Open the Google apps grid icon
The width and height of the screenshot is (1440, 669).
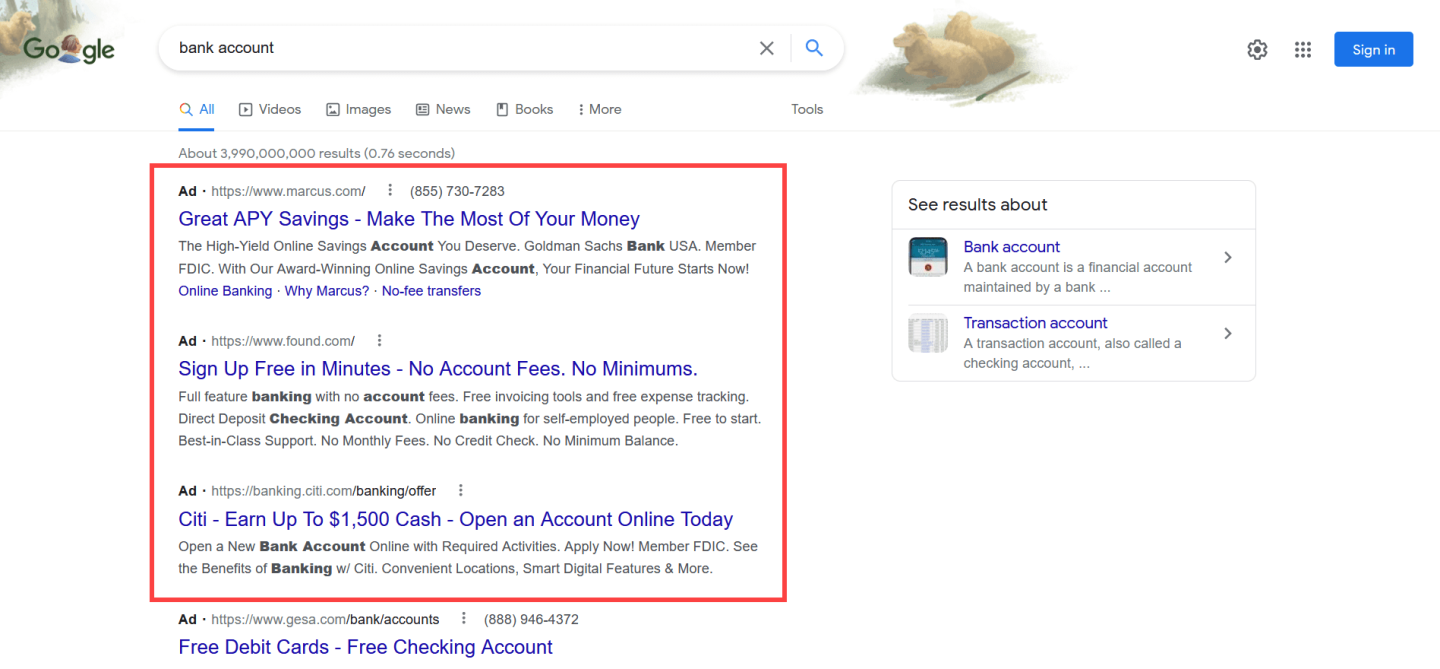pyautogui.click(x=1302, y=50)
